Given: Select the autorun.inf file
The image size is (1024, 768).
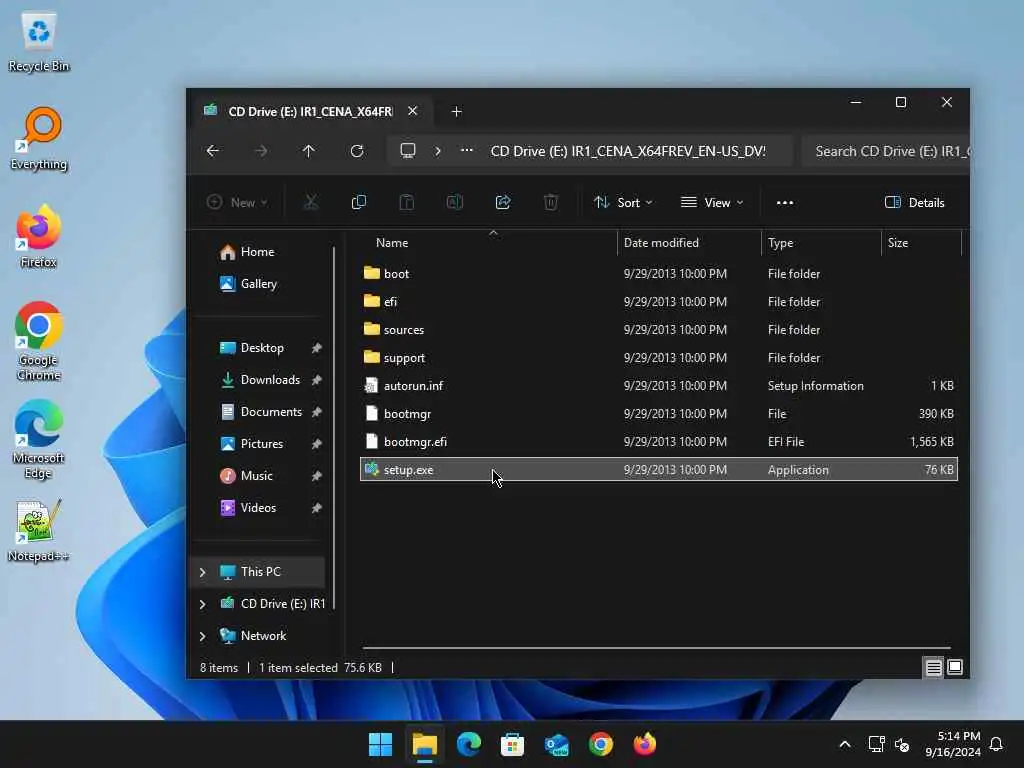Looking at the screenshot, I should (659, 386).
